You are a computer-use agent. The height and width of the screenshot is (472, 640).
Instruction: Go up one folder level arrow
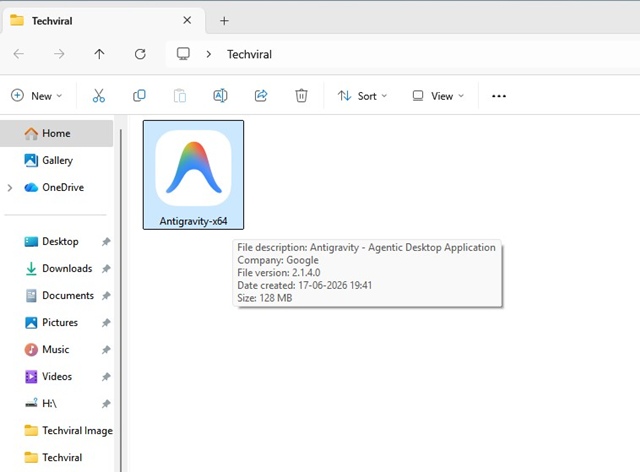click(99, 54)
